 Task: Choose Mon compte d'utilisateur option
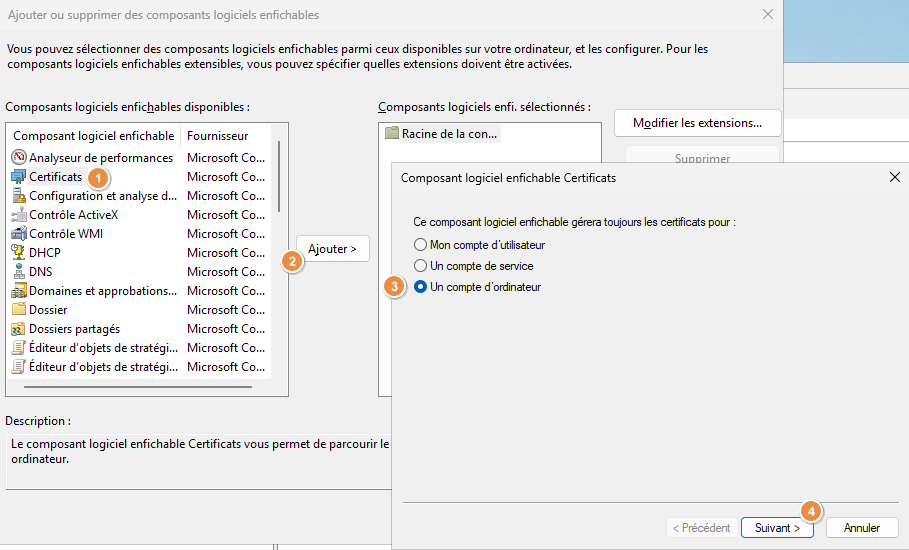[x=421, y=245]
